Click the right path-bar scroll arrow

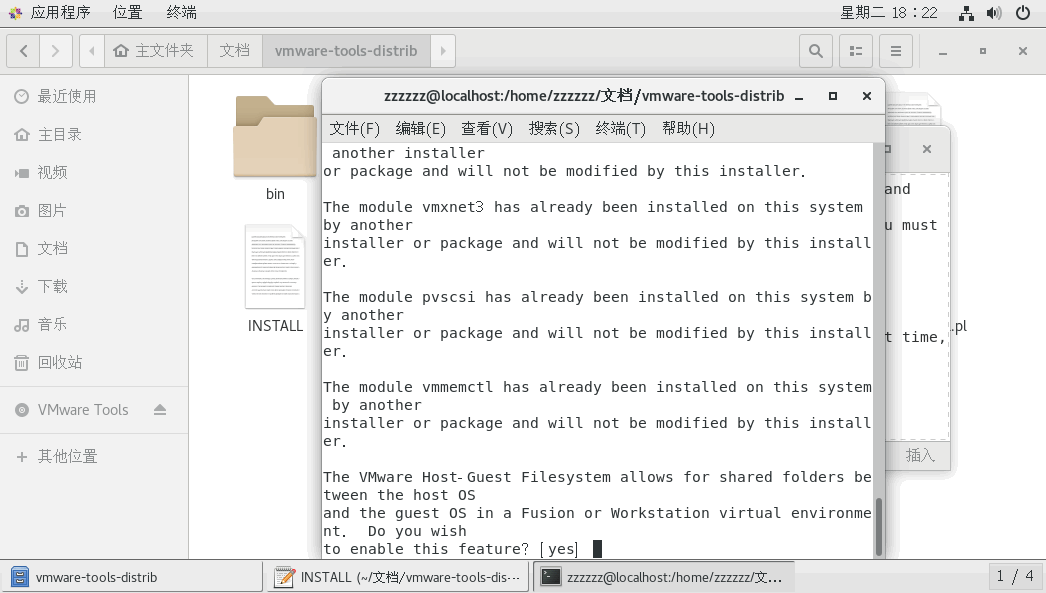click(443, 51)
